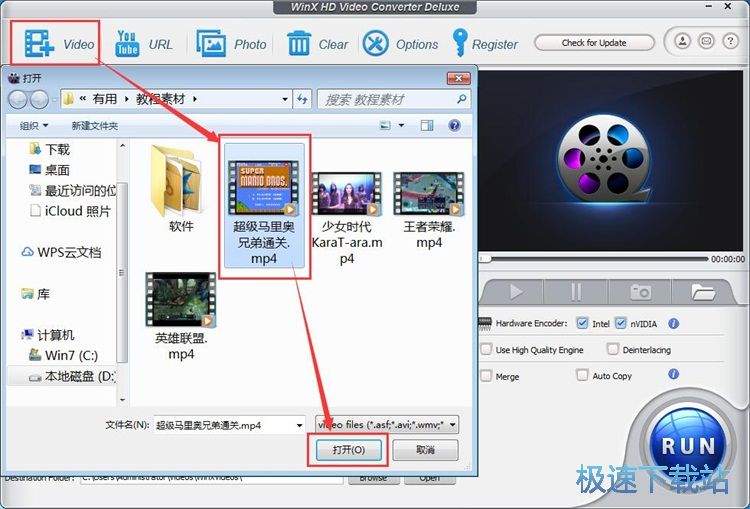The image size is (750, 509).
Task: Enable the Deinterlacing checkbox
Action: coord(612,349)
